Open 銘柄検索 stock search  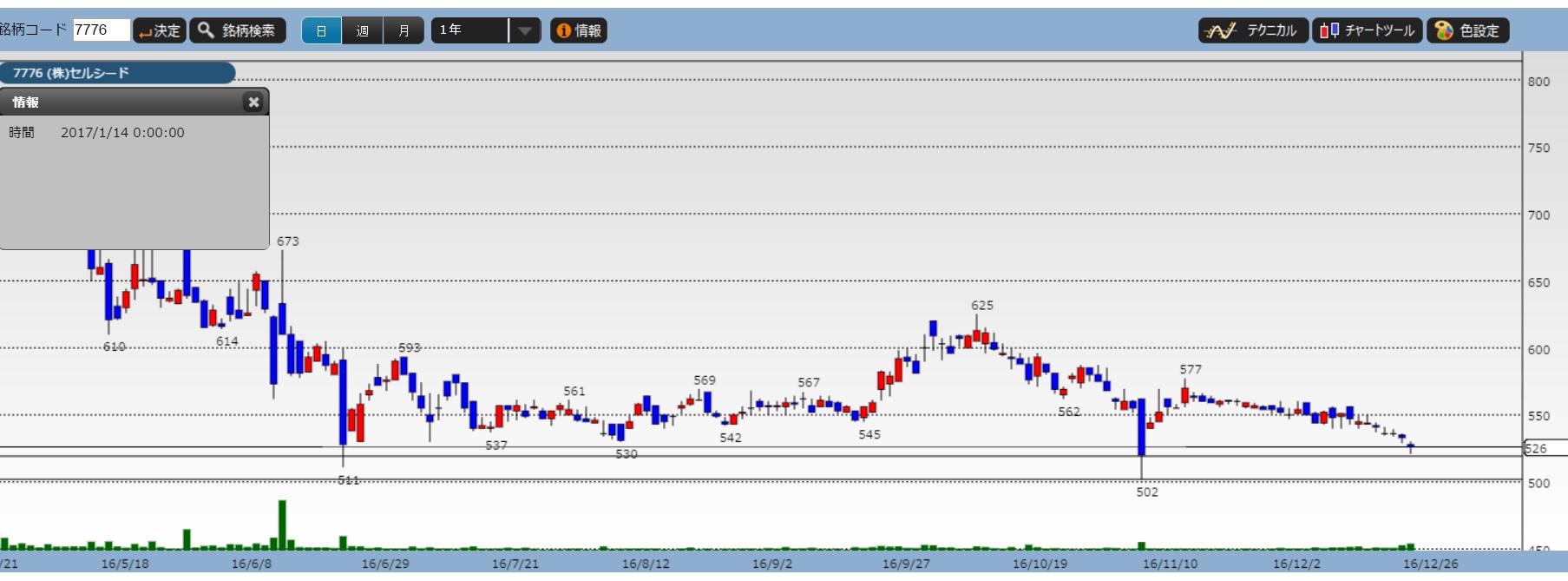tap(238, 30)
